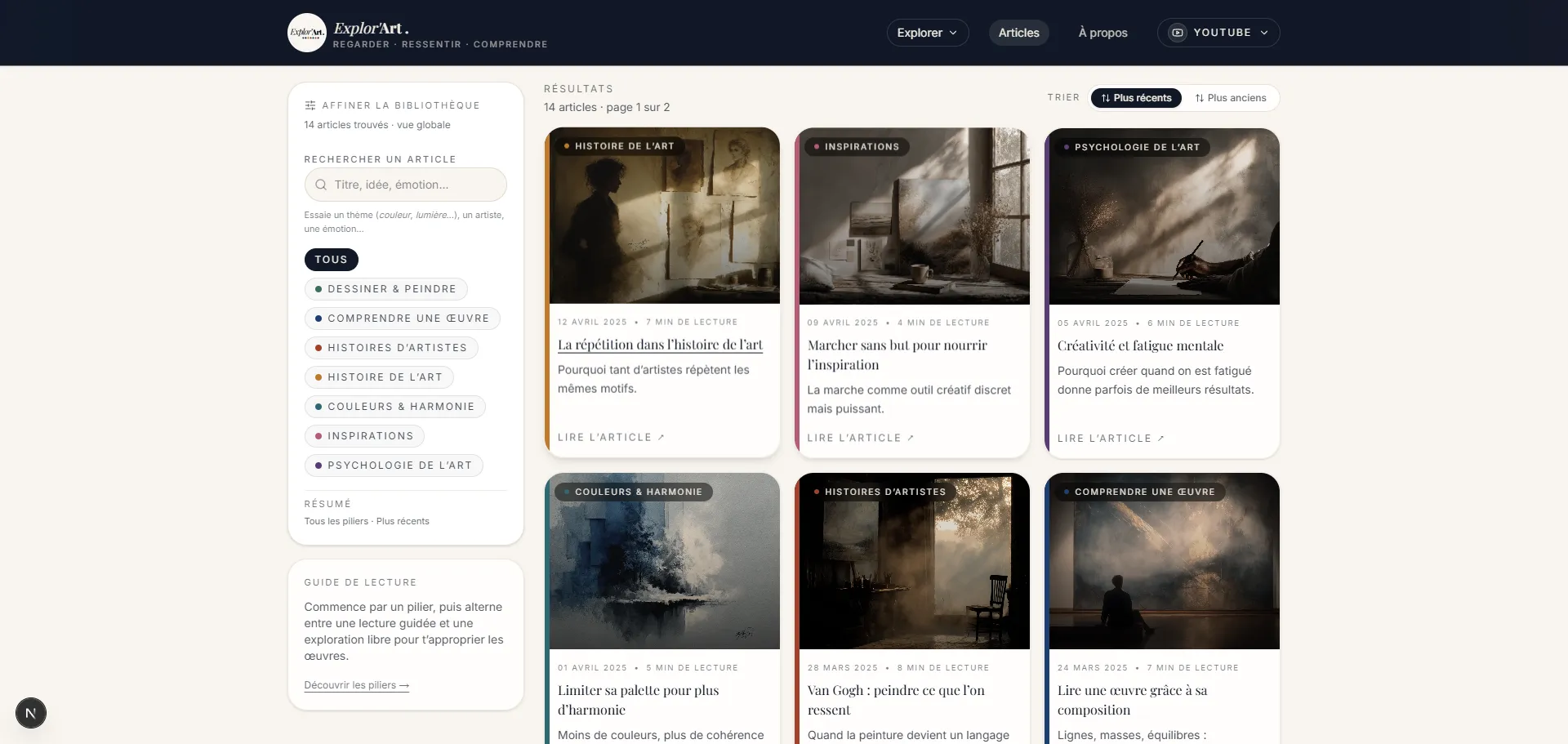Click the Titre, idée, émotion search field

[x=406, y=185]
